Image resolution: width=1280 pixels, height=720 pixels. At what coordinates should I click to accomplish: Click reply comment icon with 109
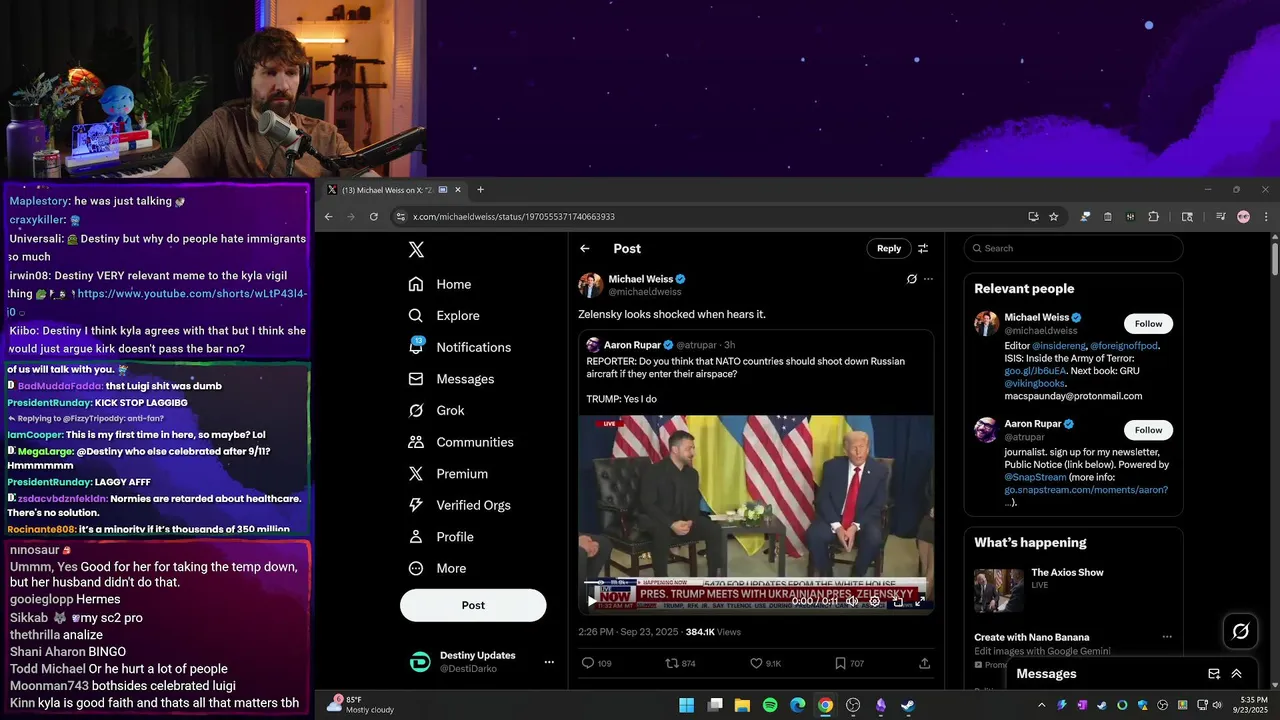(x=597, y=663)
